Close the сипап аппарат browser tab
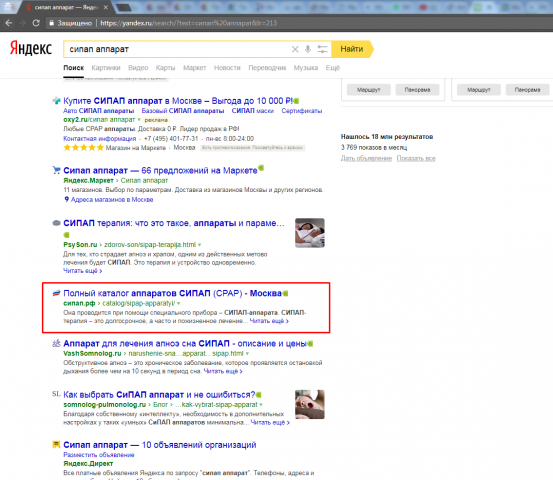This screenshot has width=553, height=480. pos(105,7)
